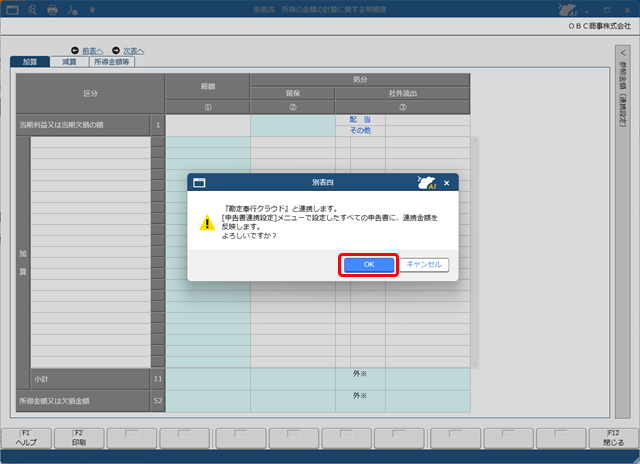Click the 小計 row label
640x464 pixels.
[90, 379]
